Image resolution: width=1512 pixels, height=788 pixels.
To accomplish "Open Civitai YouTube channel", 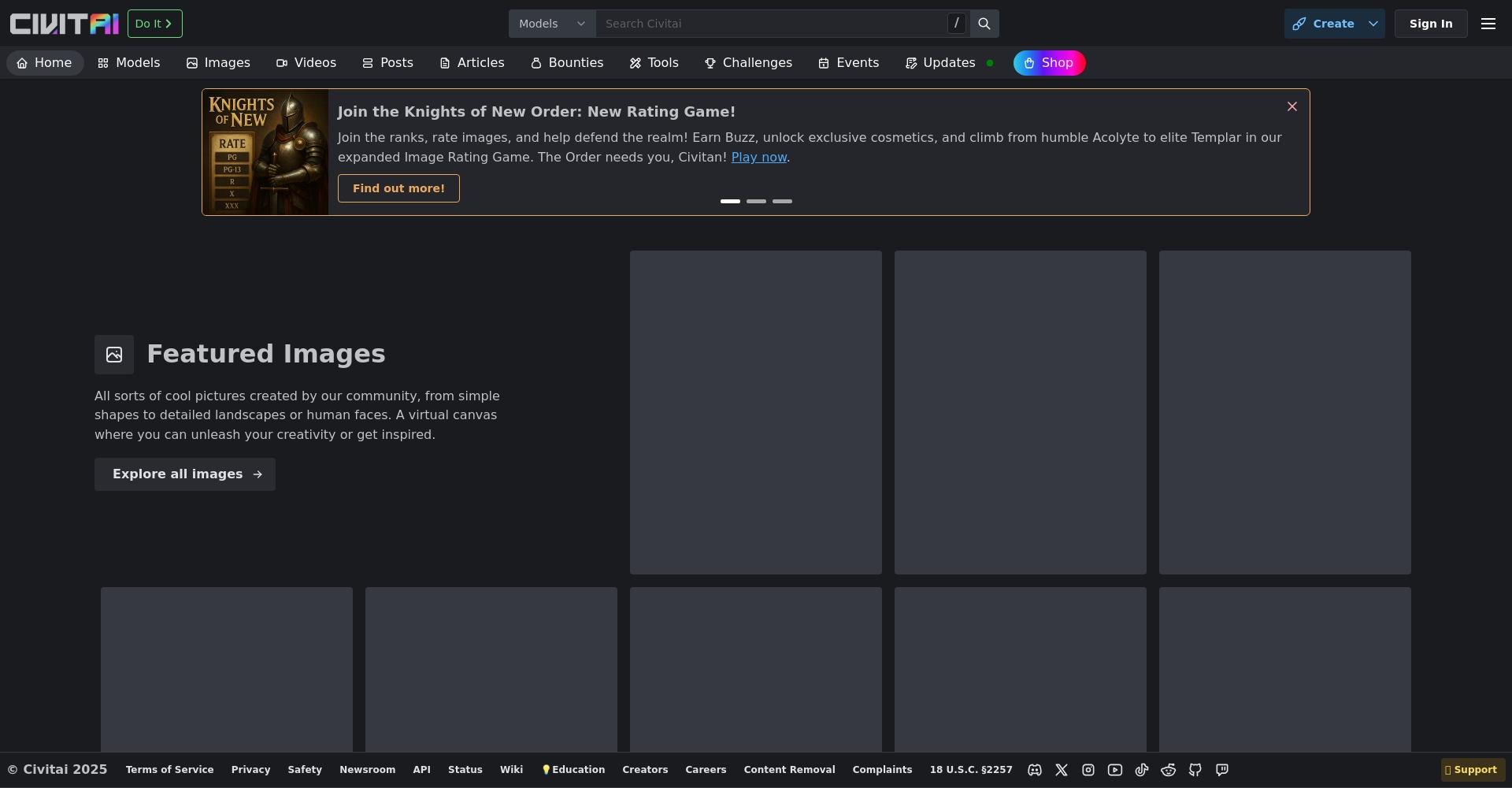I will [x=1115, y=770].
